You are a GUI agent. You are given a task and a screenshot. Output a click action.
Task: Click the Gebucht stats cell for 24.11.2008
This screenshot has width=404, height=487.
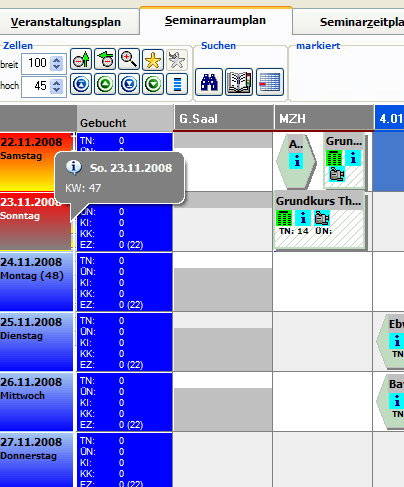pyautogui.click(x=125, y=282)
